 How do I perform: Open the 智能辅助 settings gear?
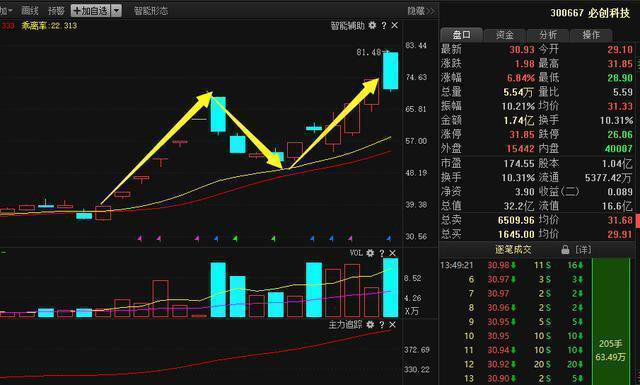pyautogui.click(x=372, y=25)
